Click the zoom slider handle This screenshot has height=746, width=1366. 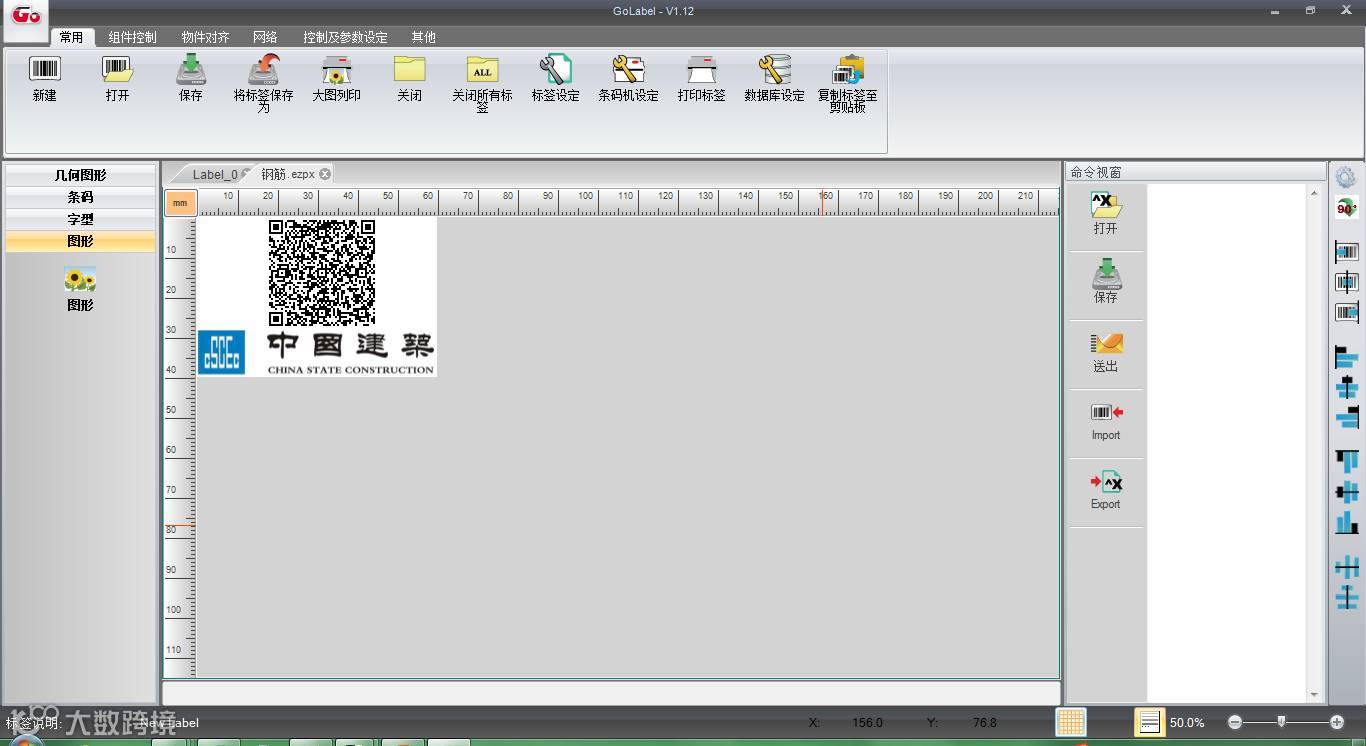[x=1281, y=721]
